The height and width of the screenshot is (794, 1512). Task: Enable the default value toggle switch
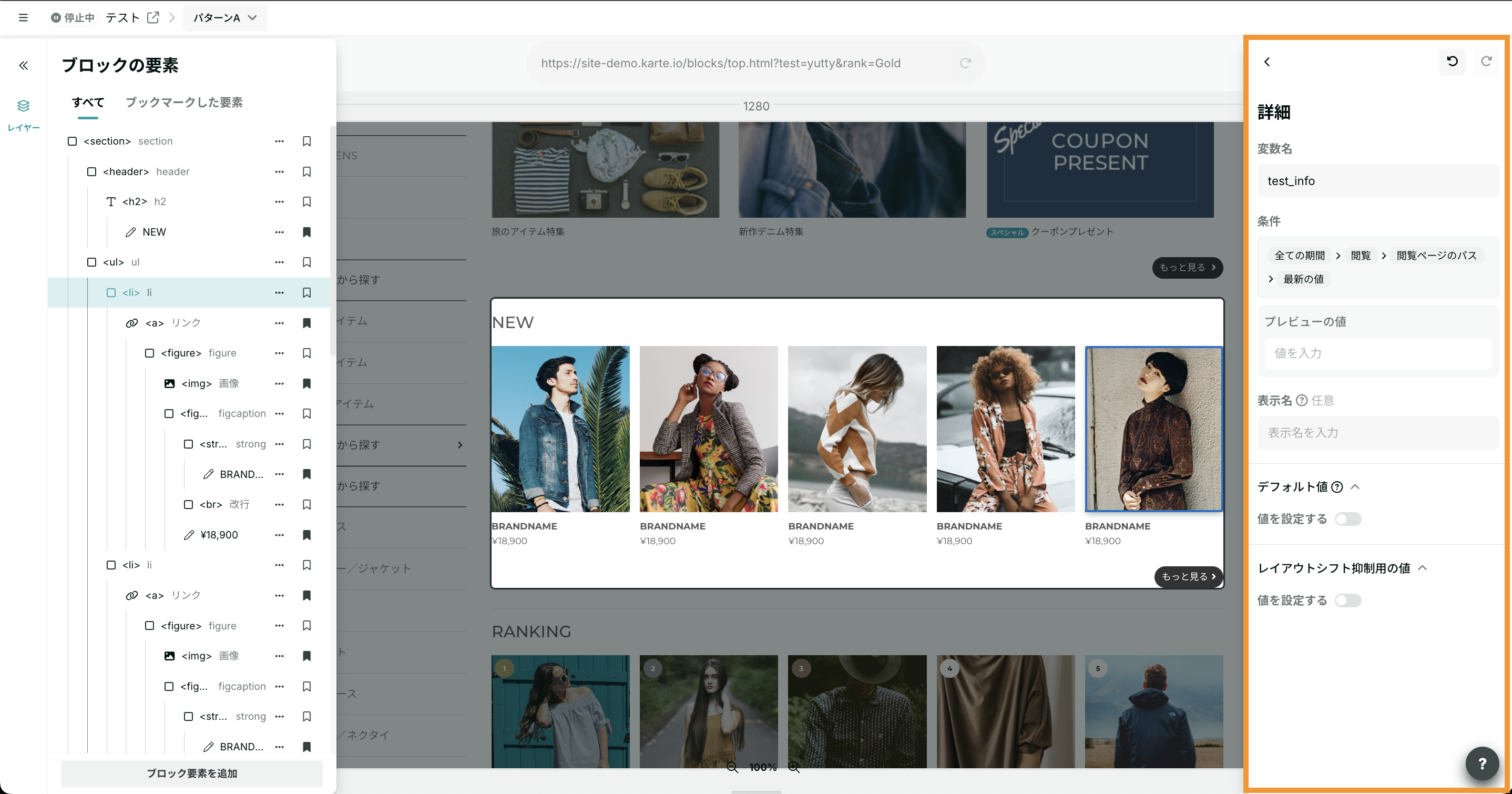tap(1347, 519)
